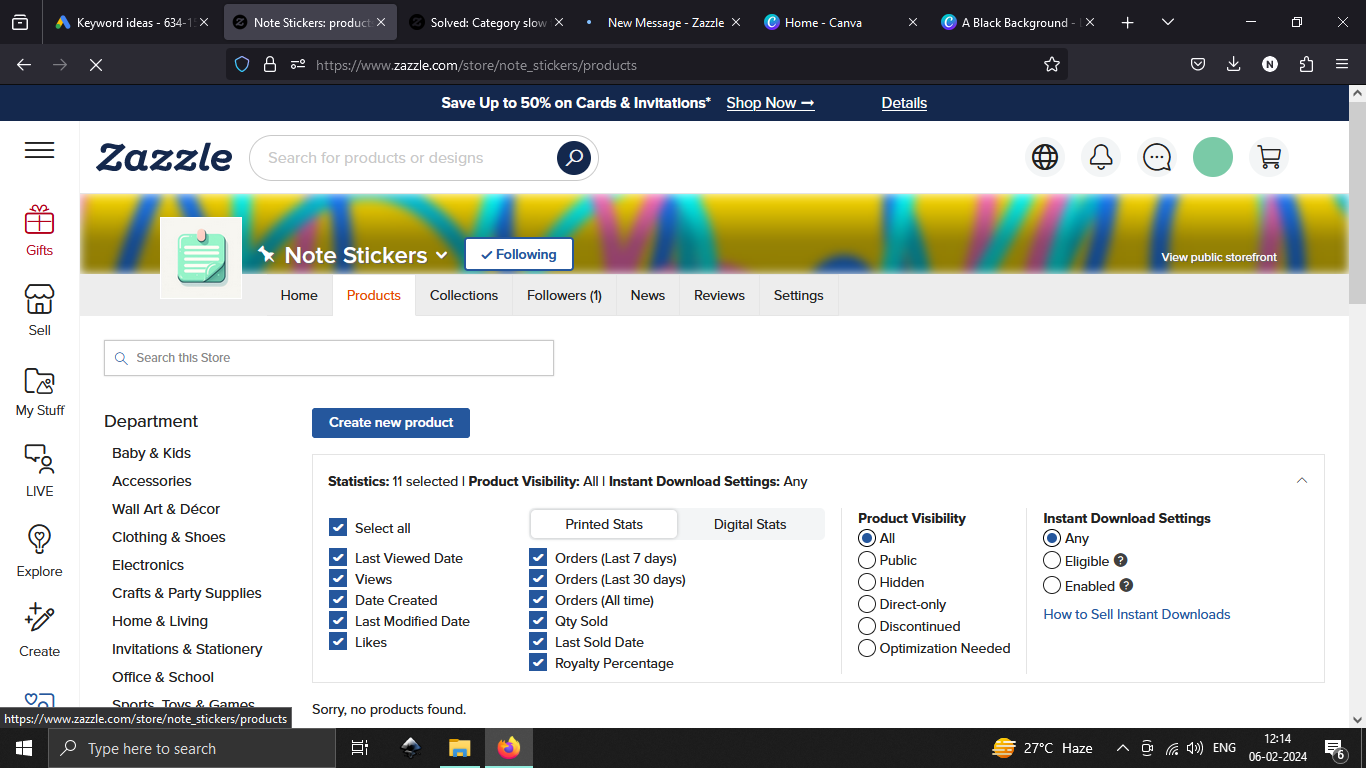Viewport: 1366px width, 768px height.
Task: Uncheck Orders (Last 7 days)
Action: click(538, 558)
